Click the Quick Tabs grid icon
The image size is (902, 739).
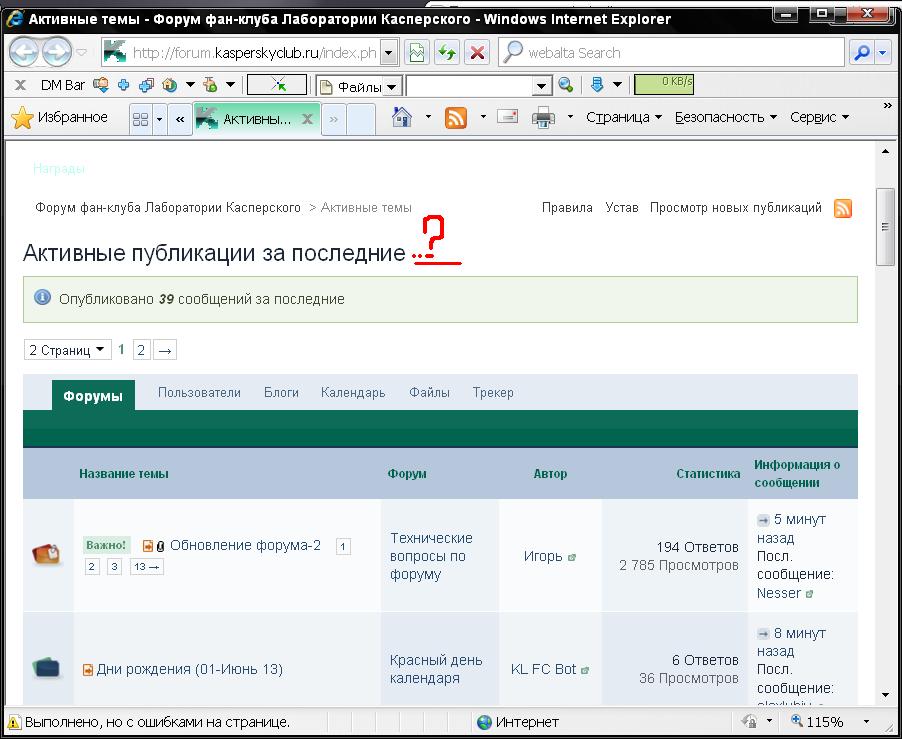coord(141,119)
